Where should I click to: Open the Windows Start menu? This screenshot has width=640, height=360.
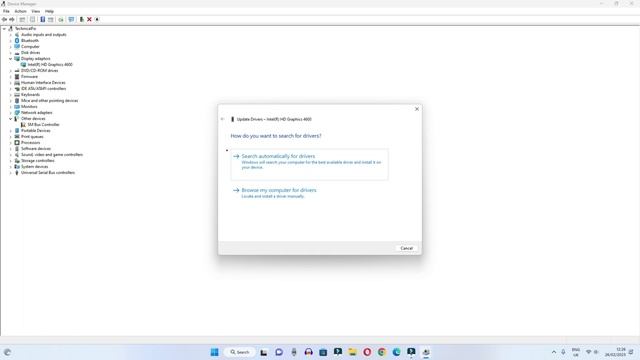click(214, 352)
